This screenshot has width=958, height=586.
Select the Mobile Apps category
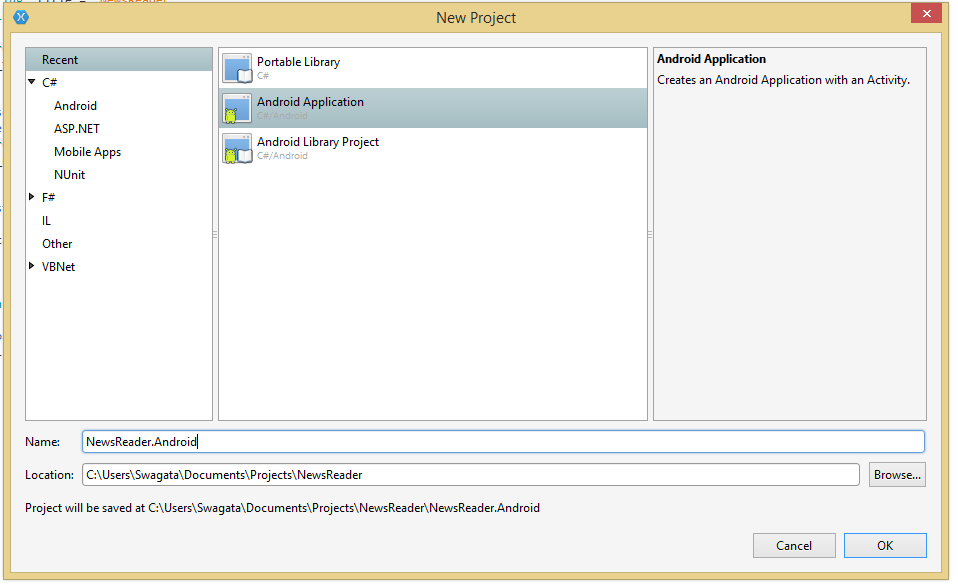click(87, 152)
